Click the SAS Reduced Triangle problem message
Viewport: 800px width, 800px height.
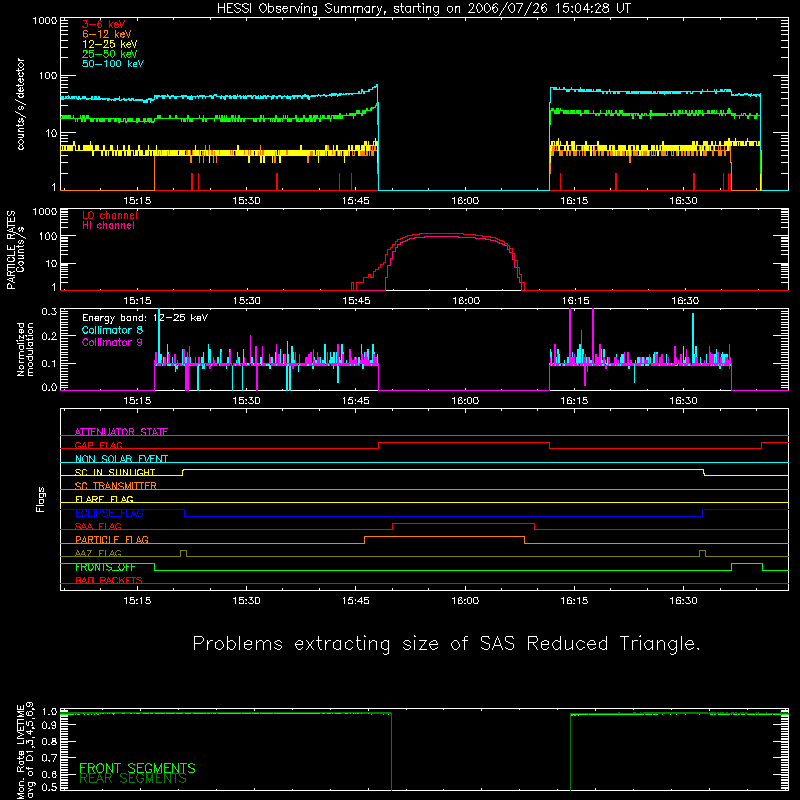point(446,644)
